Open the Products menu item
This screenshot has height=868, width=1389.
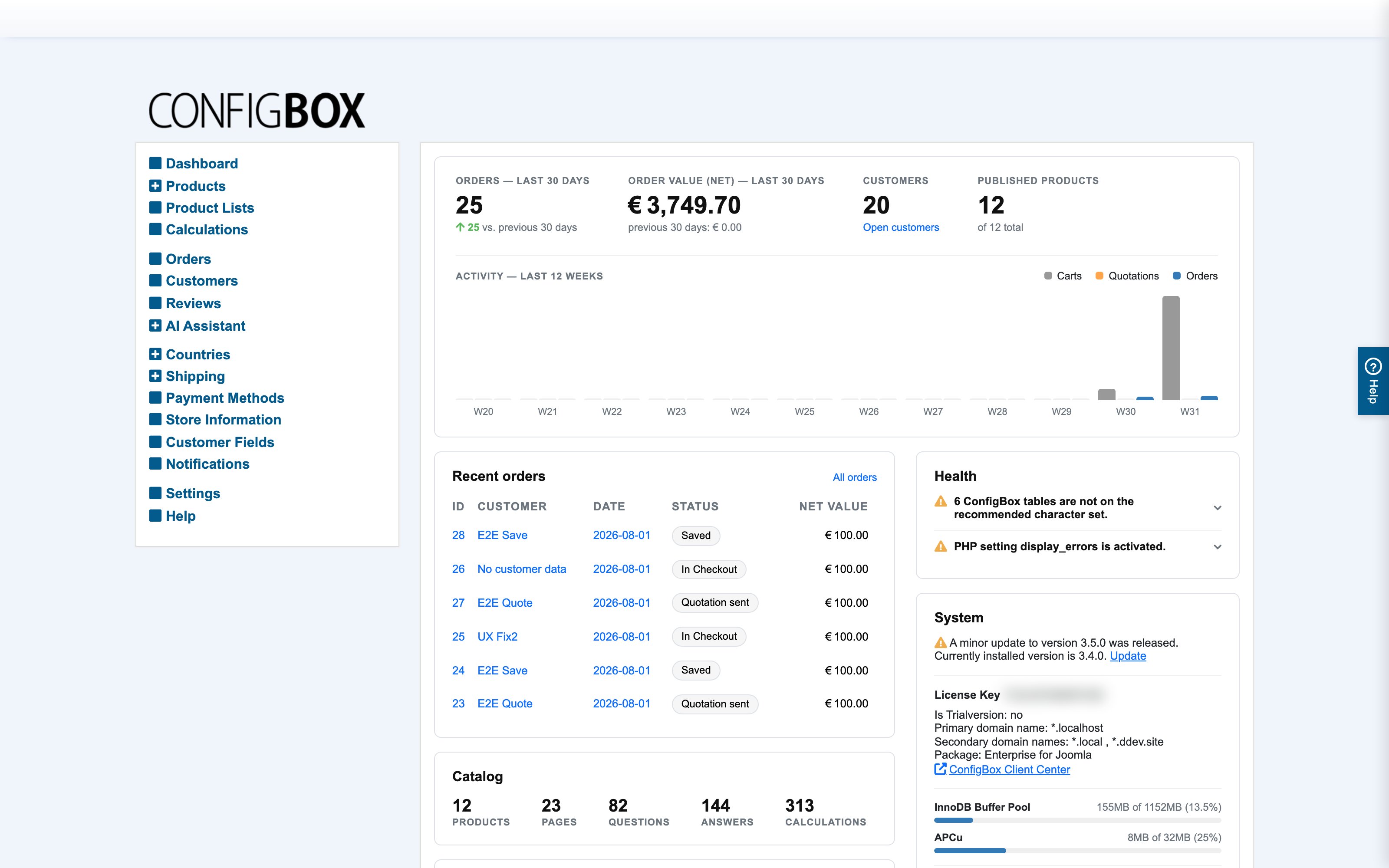[x=196, y=186]
